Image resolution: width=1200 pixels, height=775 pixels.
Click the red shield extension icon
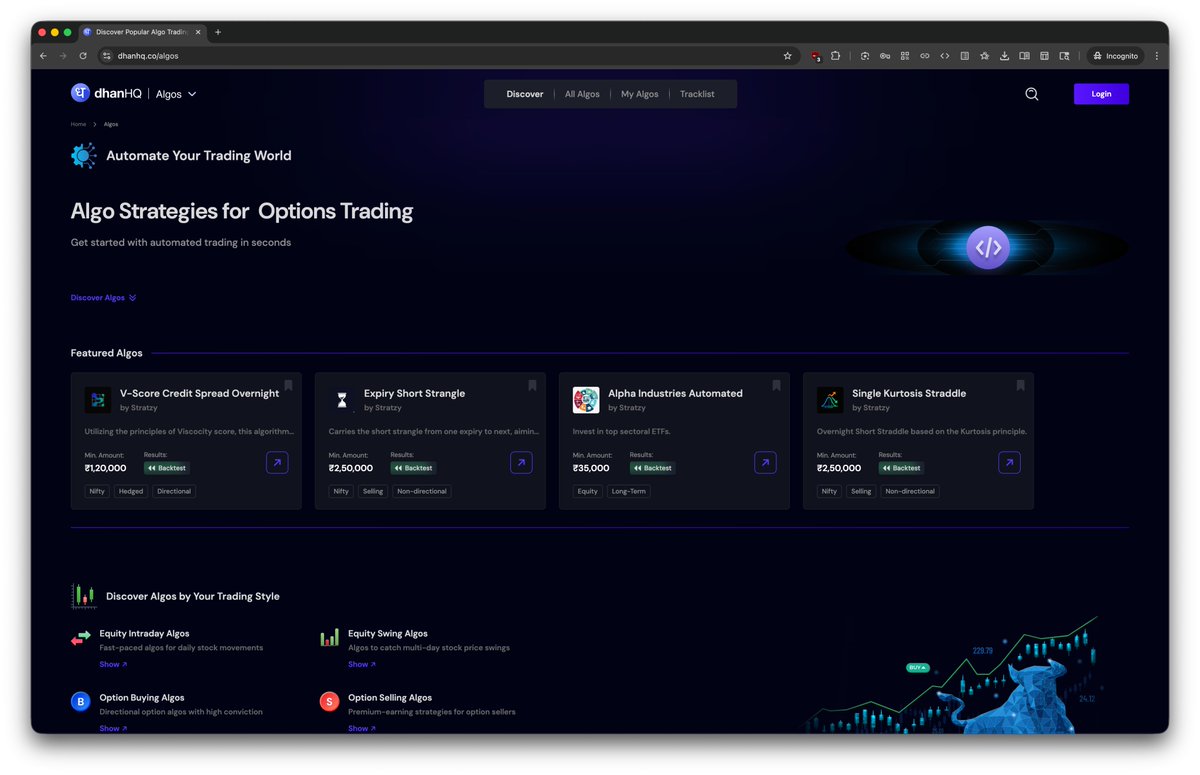[x=816, y=56]
